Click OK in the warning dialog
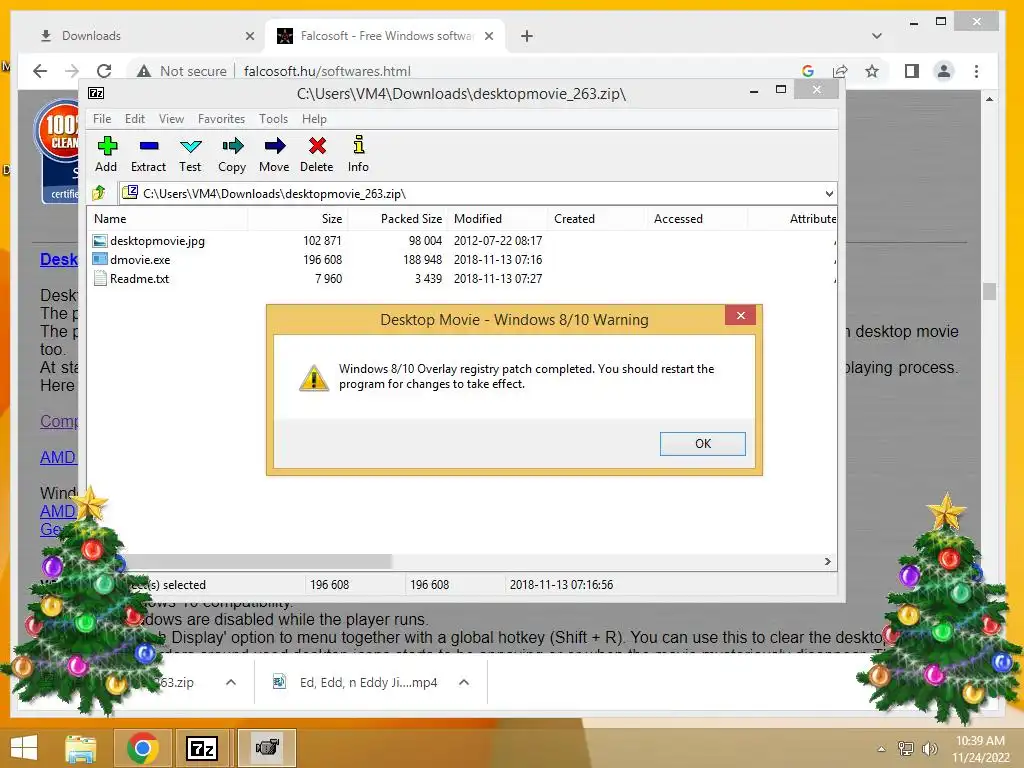 coord(702,443)
